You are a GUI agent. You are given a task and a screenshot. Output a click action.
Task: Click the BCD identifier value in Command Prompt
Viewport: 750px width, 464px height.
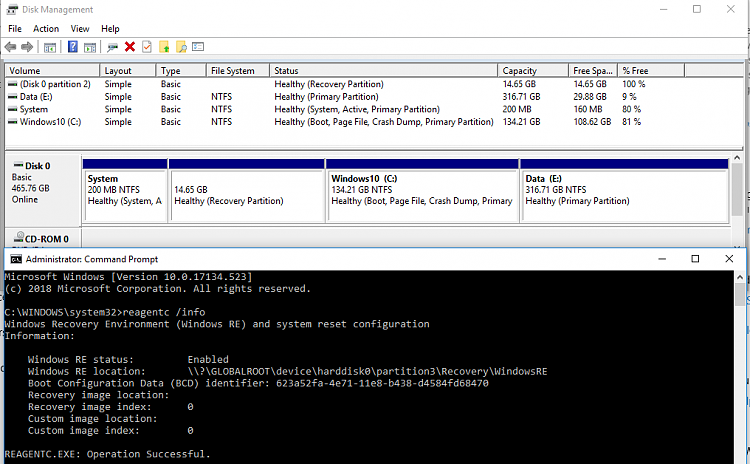(382, 383)
